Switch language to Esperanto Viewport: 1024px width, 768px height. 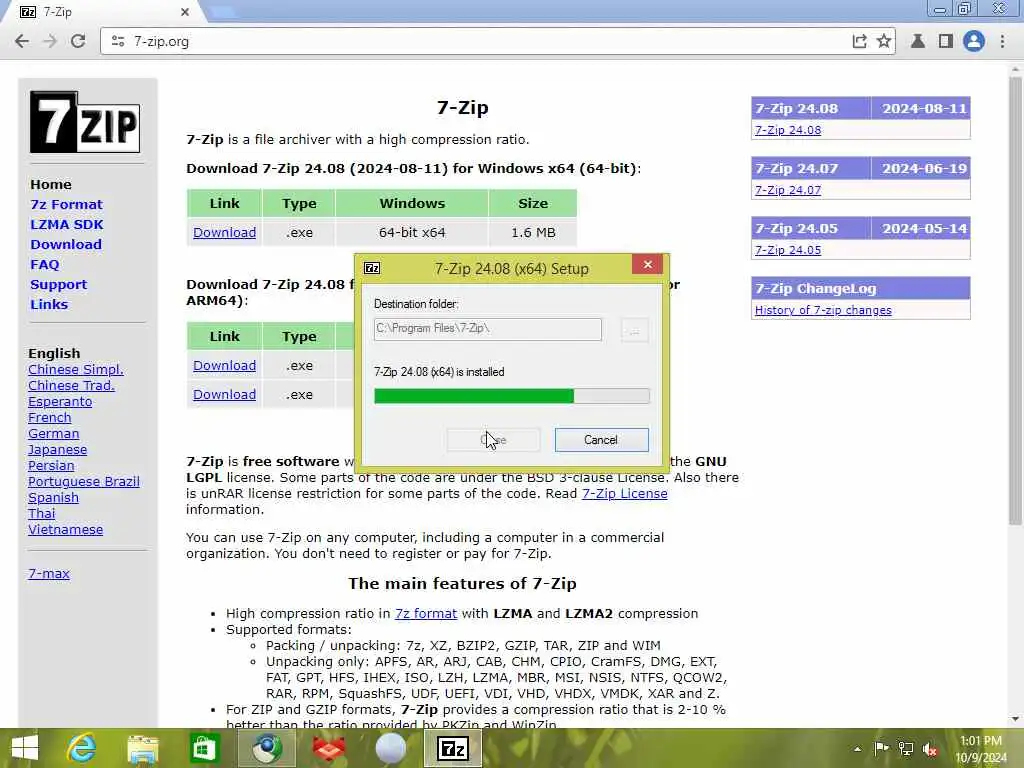tap(59, 402)
